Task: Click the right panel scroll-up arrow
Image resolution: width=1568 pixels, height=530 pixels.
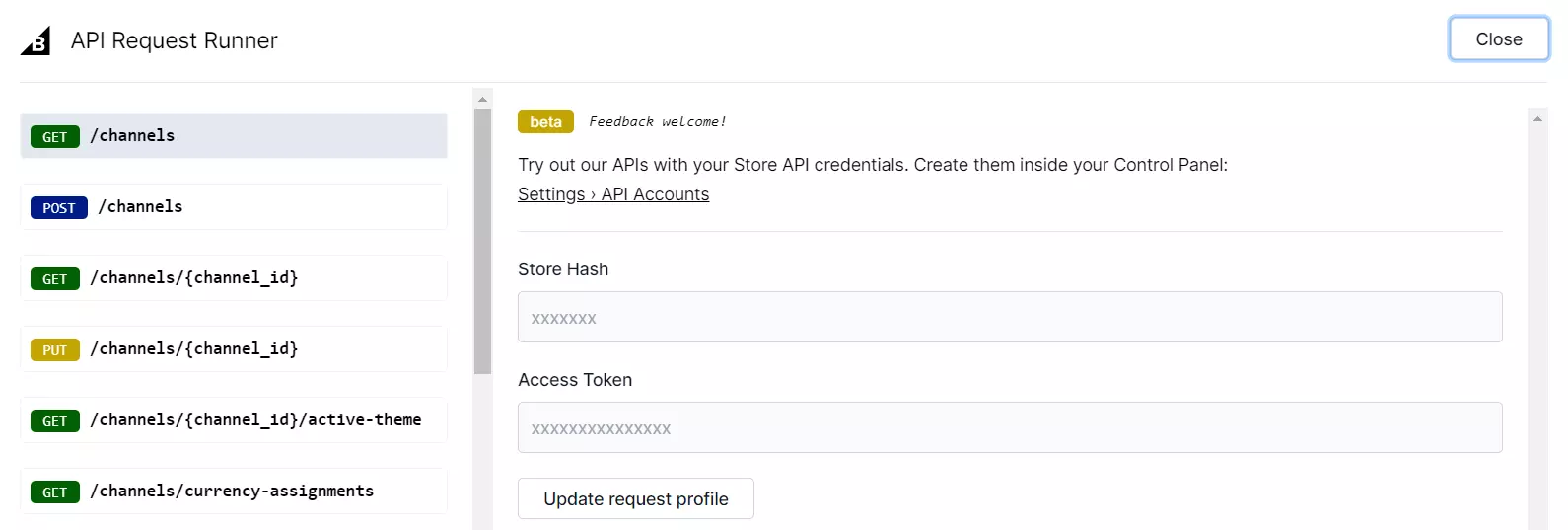Action: [1537, 118]
